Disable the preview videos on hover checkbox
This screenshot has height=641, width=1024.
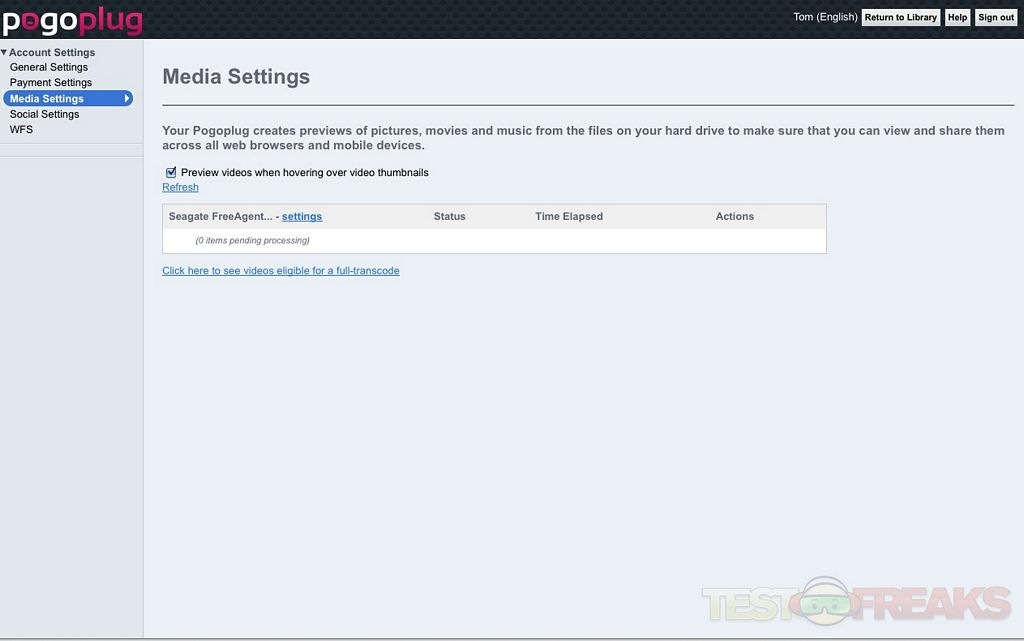pyautogui.click(x=171, y=172)
